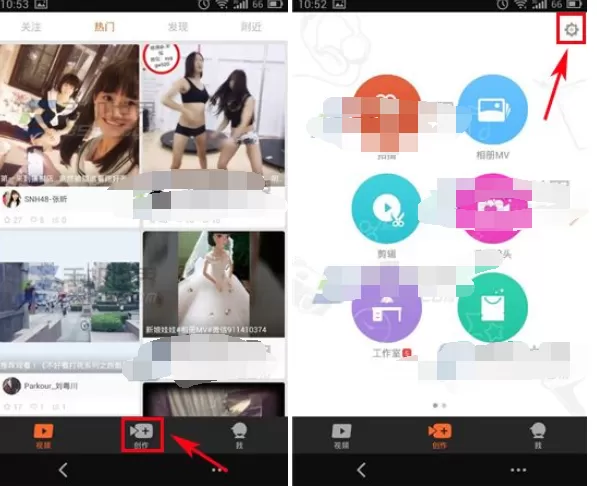Screen dimensions: 597x486
Task: Tap the alarm clock icon in left status bar
Action: coord(204,4)
